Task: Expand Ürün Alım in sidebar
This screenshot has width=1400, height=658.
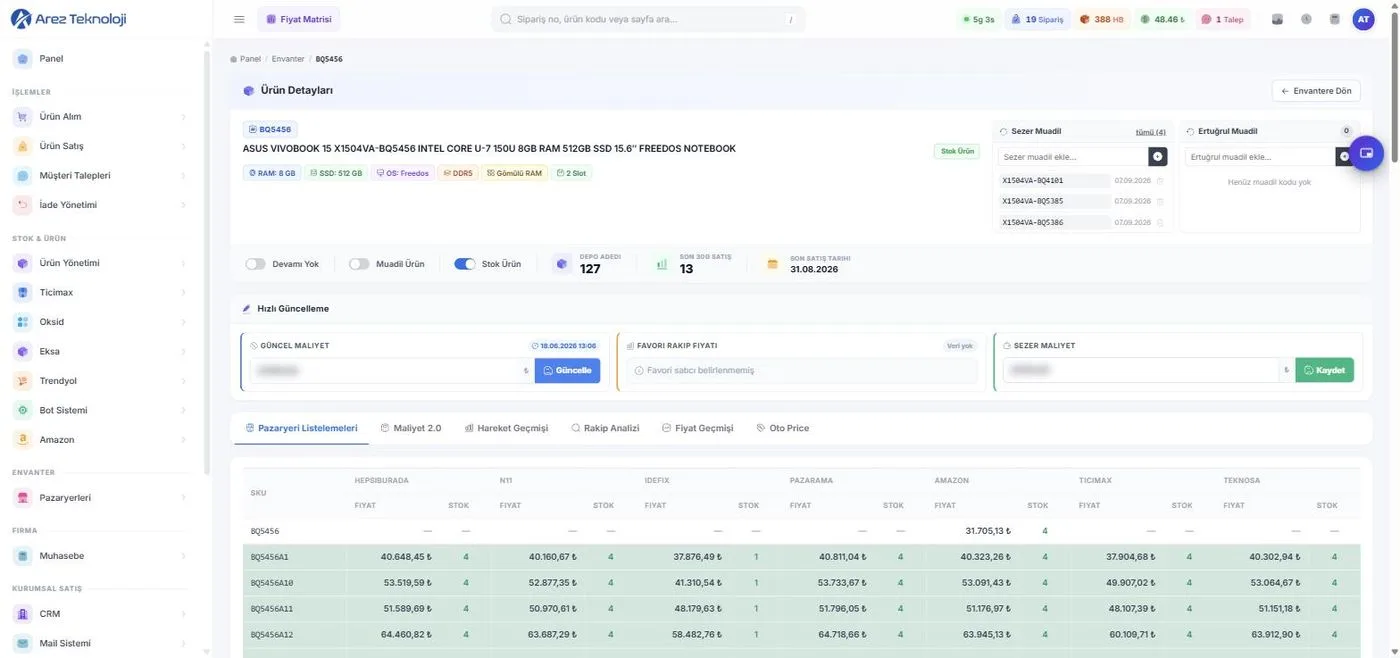Action: pos(100,117)
